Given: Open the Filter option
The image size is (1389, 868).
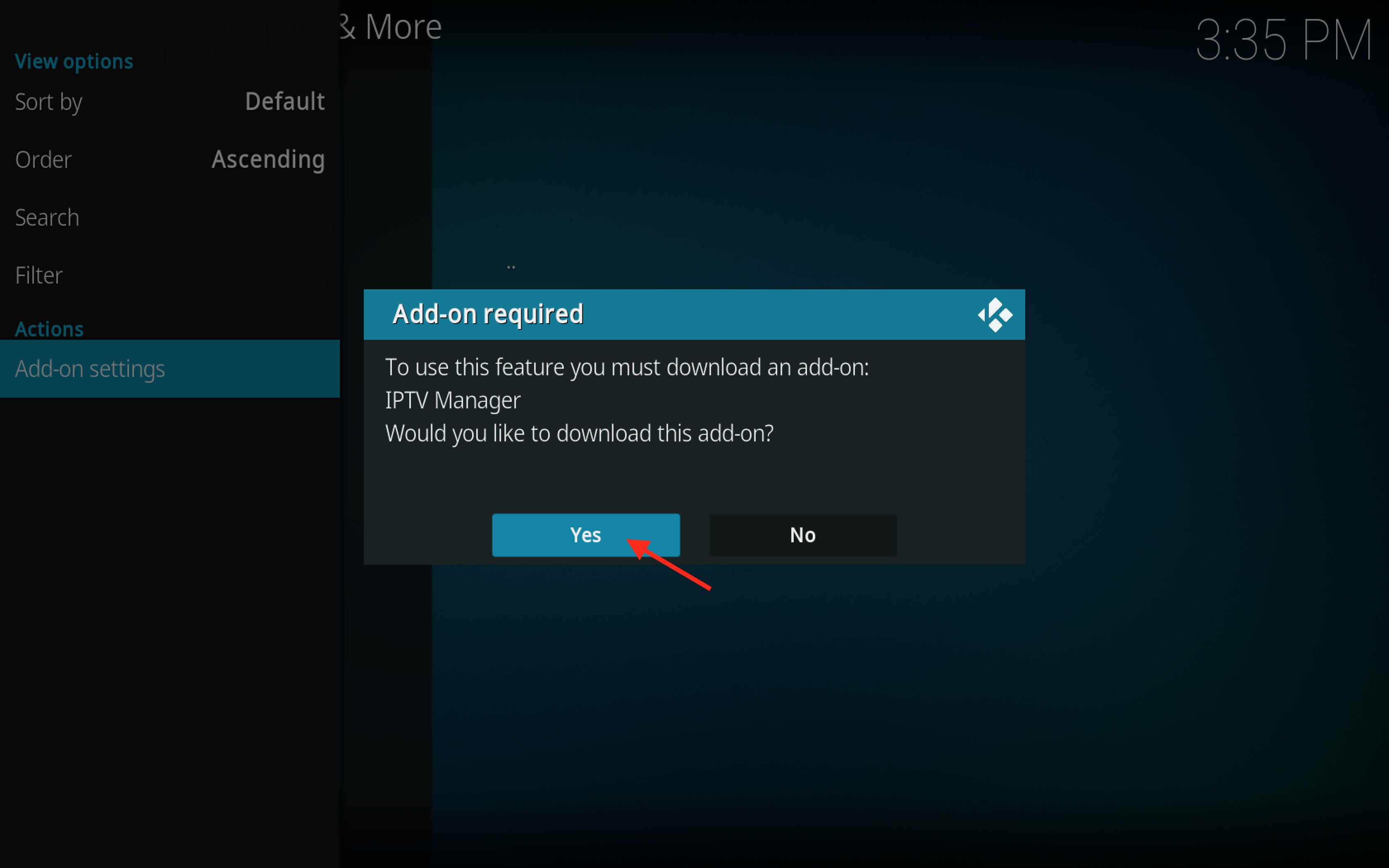Looking at the screenshot, I should pos(170,276).
